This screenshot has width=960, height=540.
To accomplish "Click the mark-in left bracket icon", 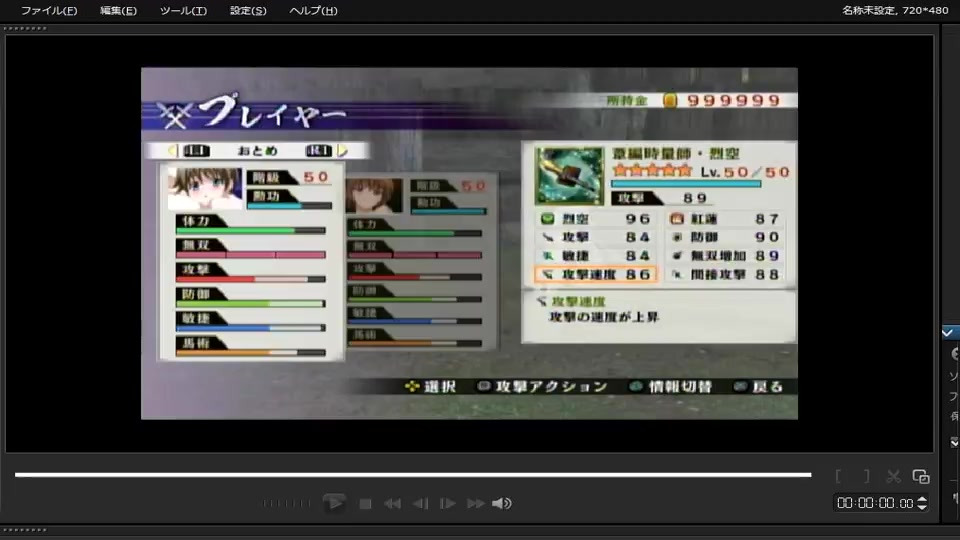I will pyautogui.click(x=838, y=476).
